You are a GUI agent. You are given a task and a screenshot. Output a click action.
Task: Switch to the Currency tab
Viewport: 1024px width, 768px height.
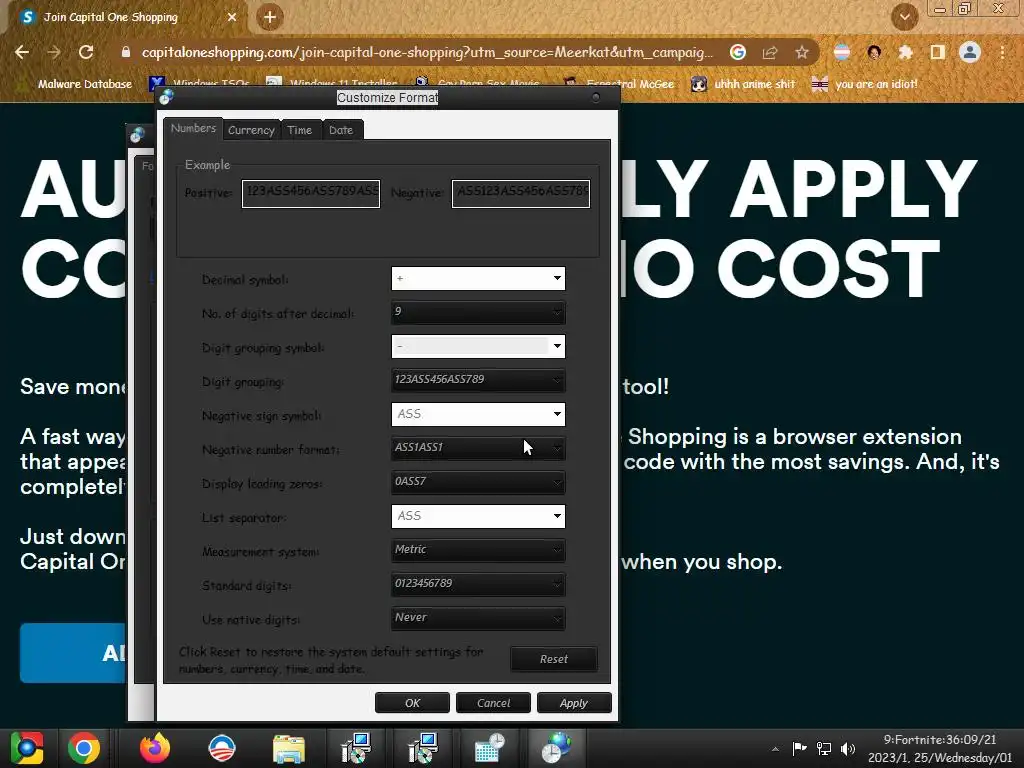tap(251, 130)
